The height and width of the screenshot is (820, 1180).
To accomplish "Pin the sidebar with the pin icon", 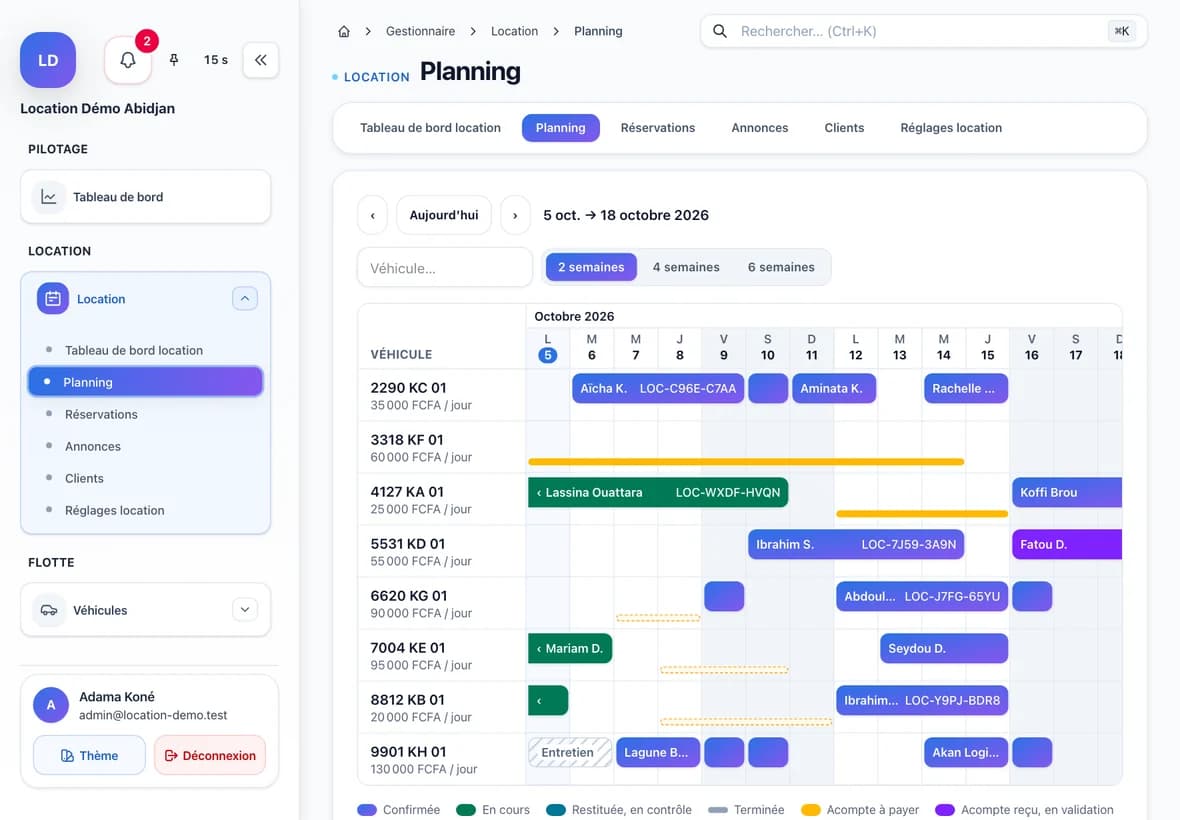I will pyautogui.click(x=174, y=60).
